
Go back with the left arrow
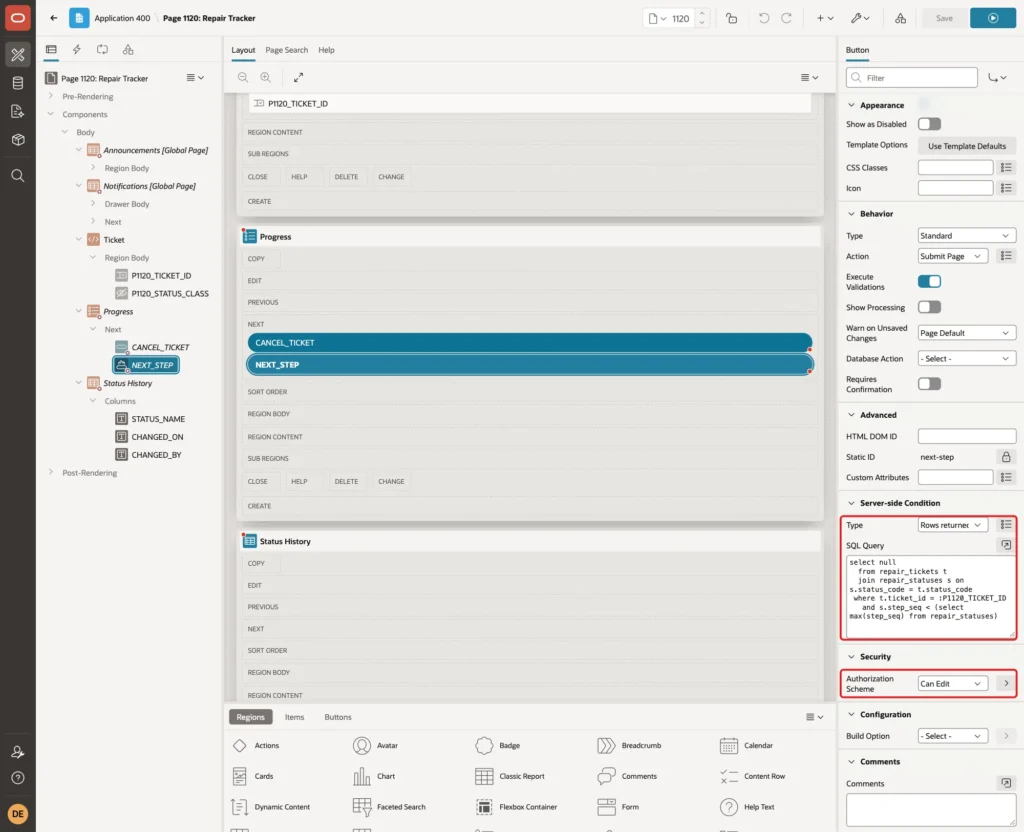tap(54, 18)
